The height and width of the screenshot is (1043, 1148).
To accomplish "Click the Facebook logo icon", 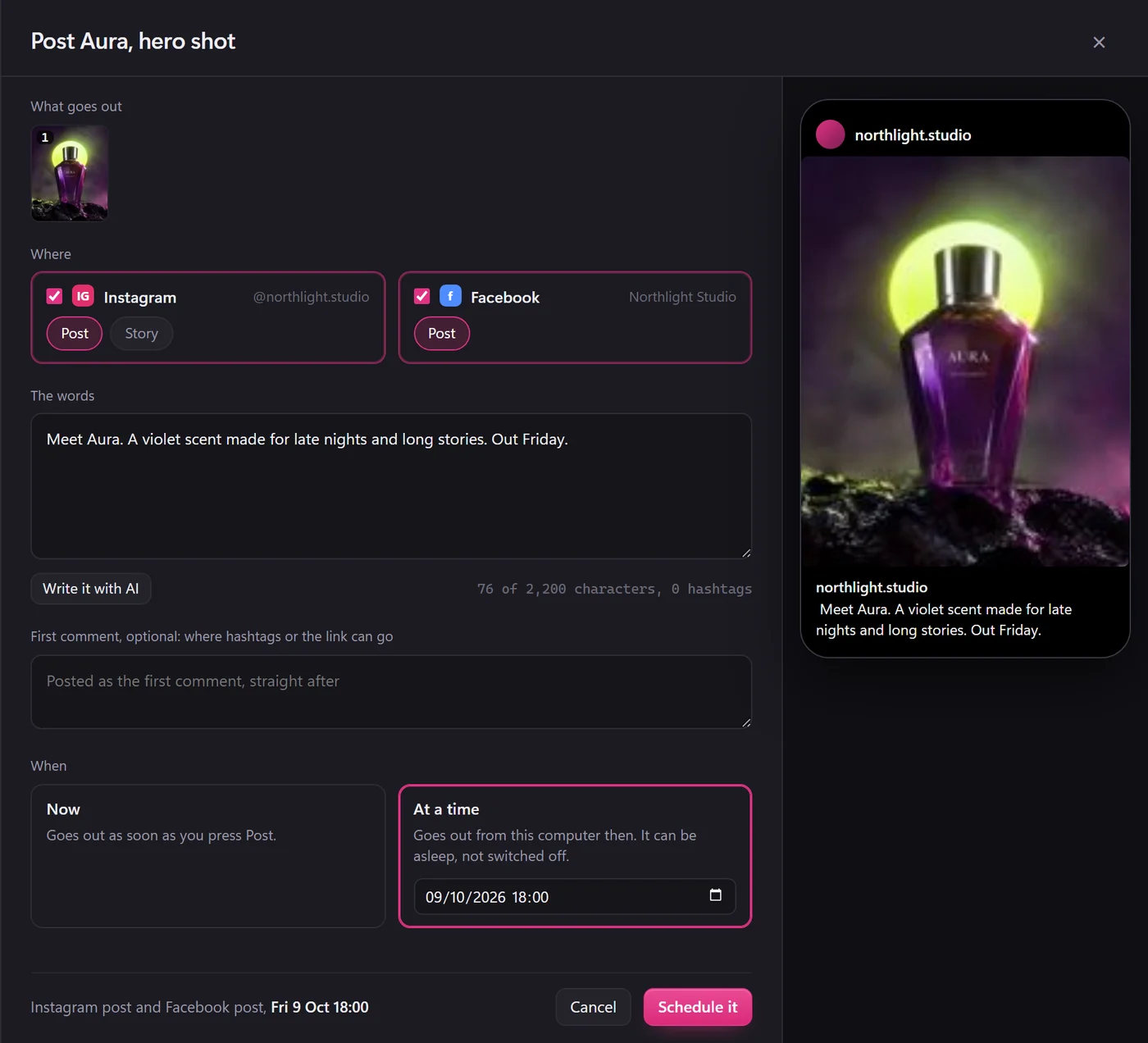I will [x=450, y=296].
